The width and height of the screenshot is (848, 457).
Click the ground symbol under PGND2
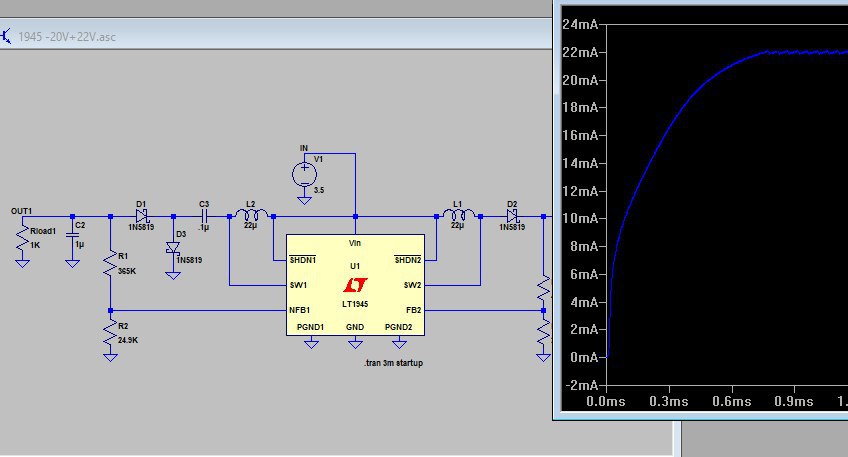pyautogui.click(x=399, y=343)
